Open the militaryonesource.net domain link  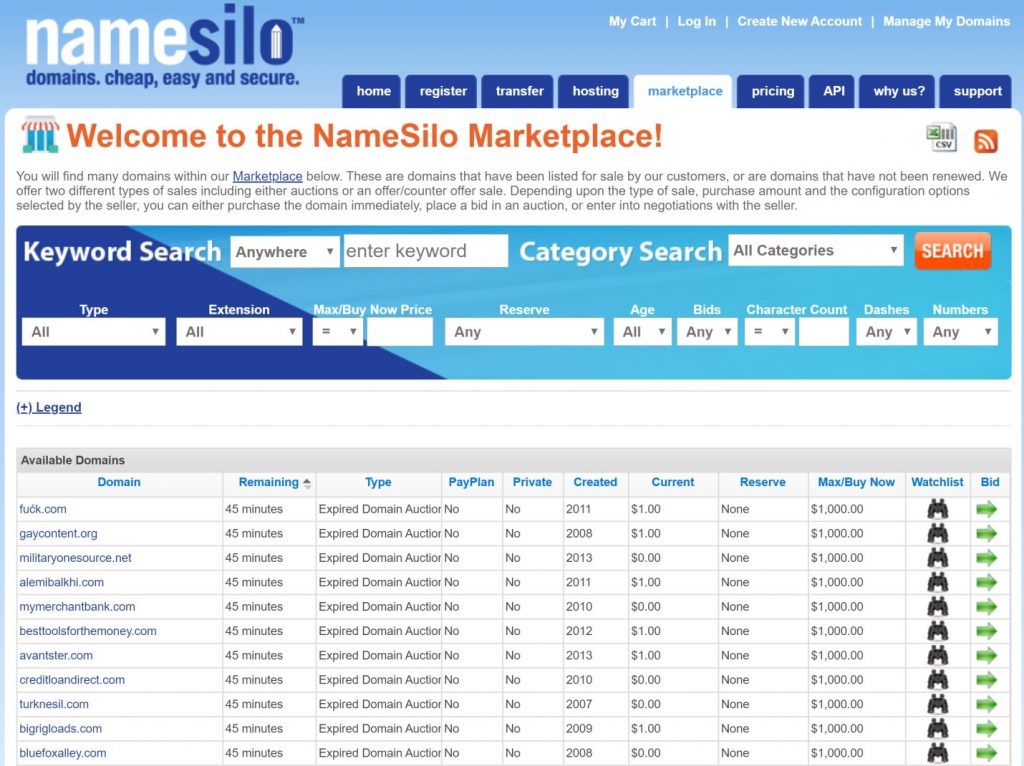(x=75, y=558)
